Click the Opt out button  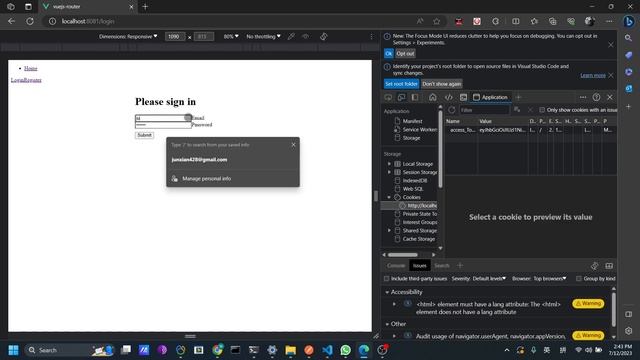(405, 53)
